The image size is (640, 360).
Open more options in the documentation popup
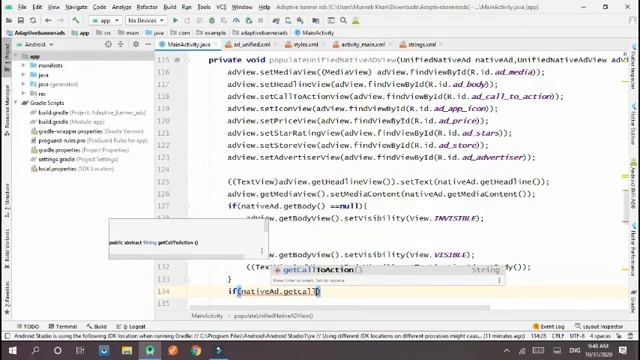point(262,251)
